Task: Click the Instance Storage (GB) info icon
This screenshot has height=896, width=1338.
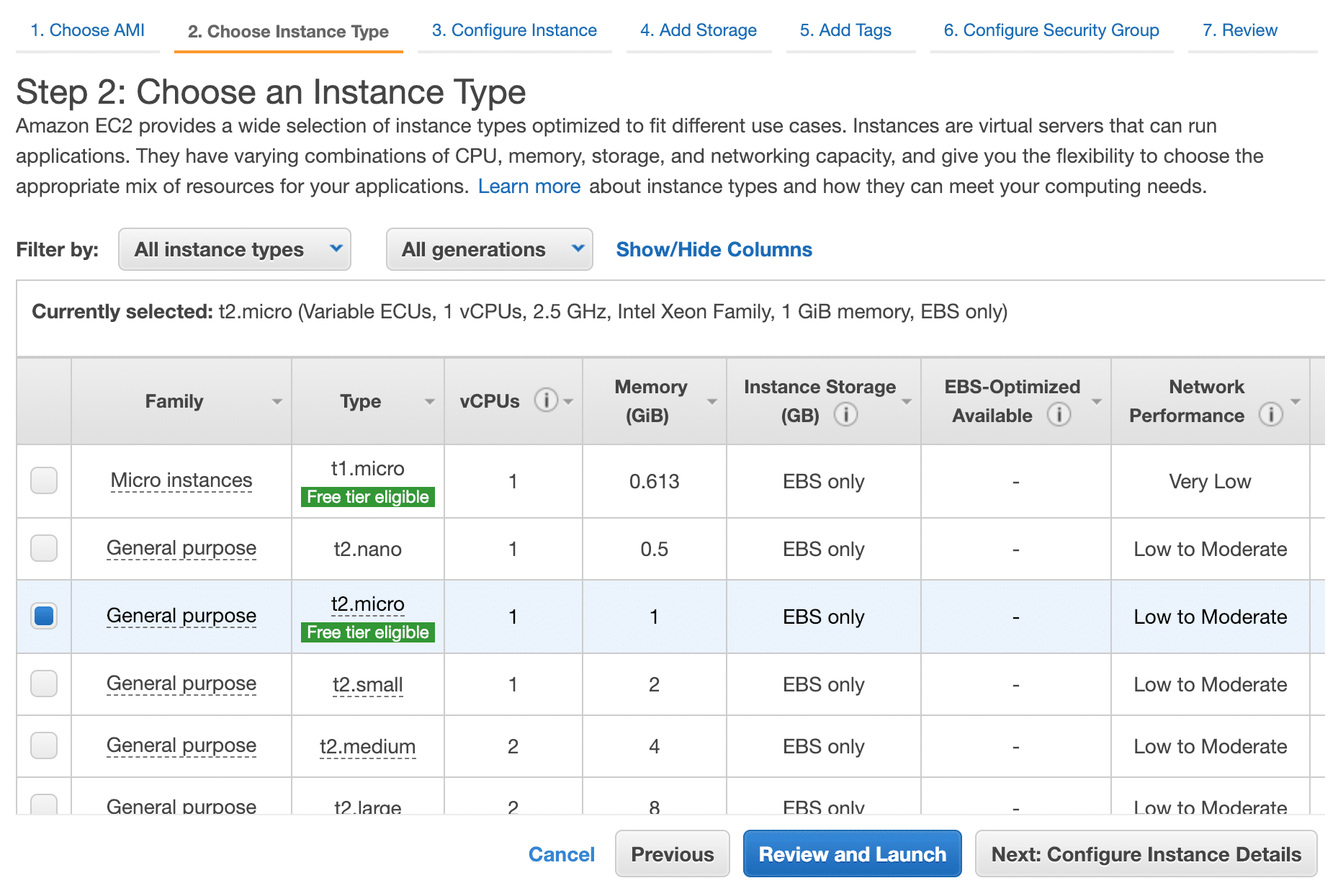Action: coord(846,416)
